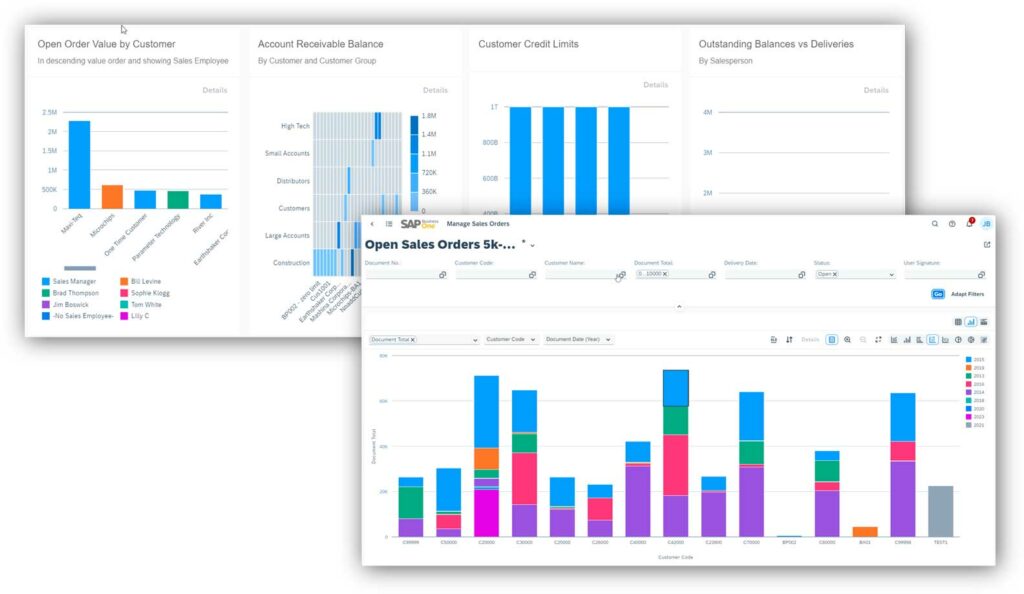Click the JB user avatar

coord(986,224)
